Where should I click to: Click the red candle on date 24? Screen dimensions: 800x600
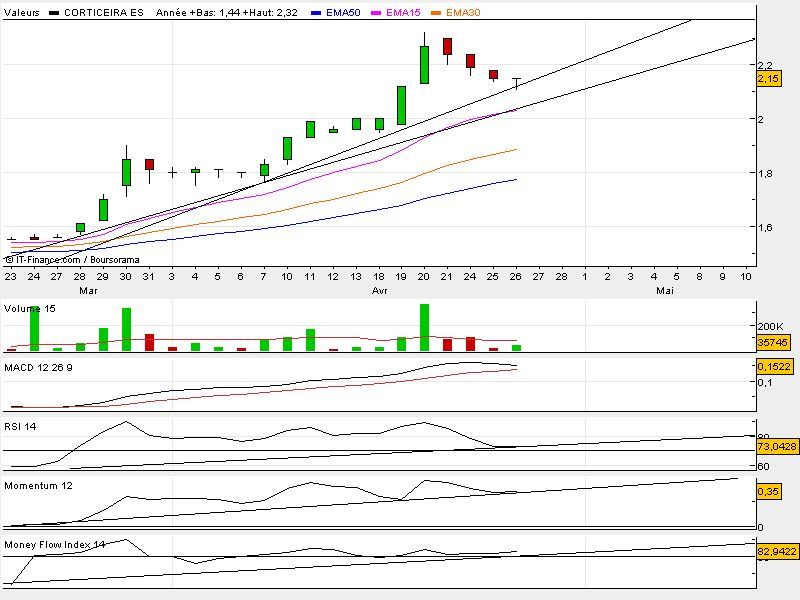click(470, 61)
